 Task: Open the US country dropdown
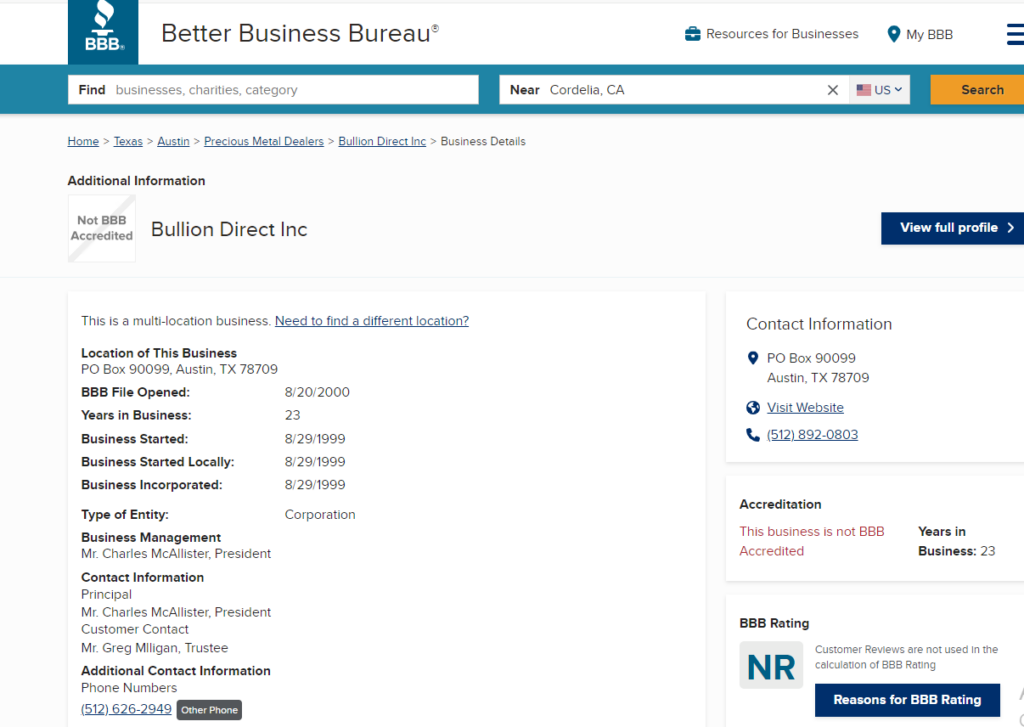(x=879, y=90)
